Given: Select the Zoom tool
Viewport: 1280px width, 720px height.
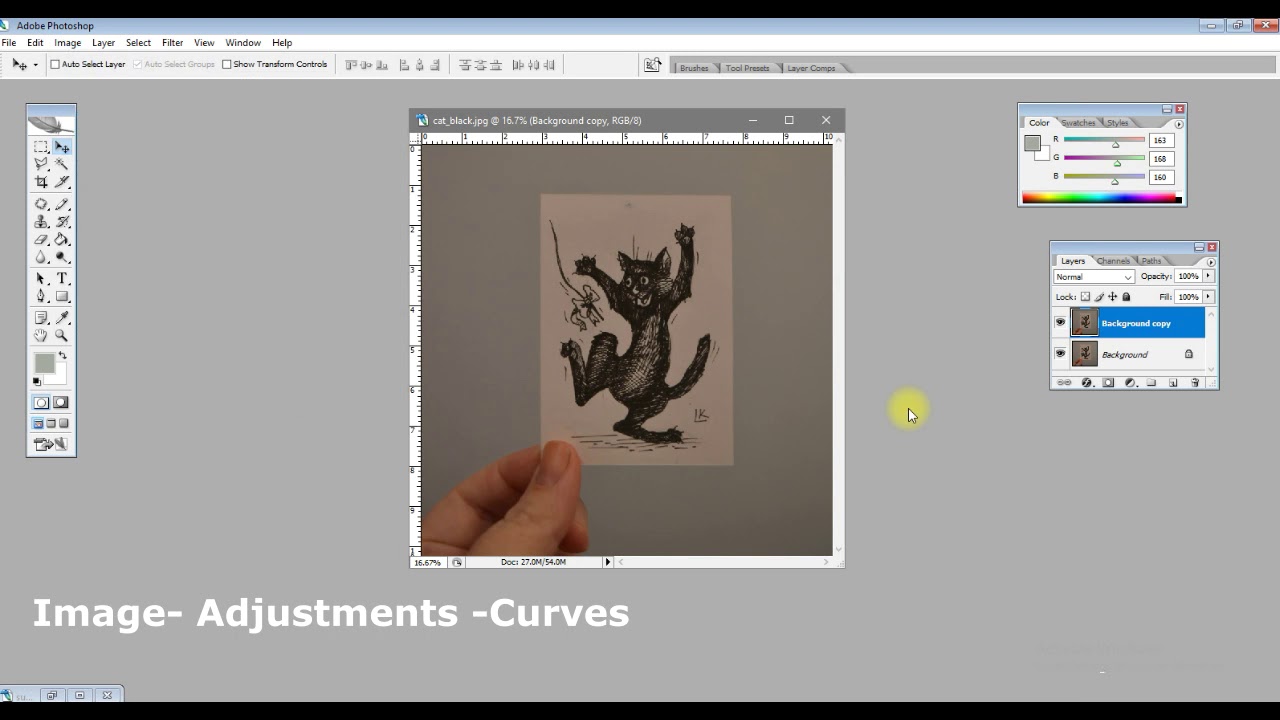Looking at the screenshot, I should 62,336.
